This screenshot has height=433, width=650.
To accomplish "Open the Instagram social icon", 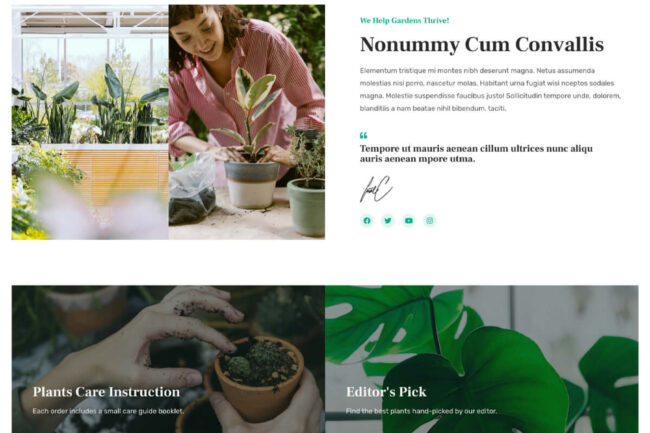I will point(429,220).
